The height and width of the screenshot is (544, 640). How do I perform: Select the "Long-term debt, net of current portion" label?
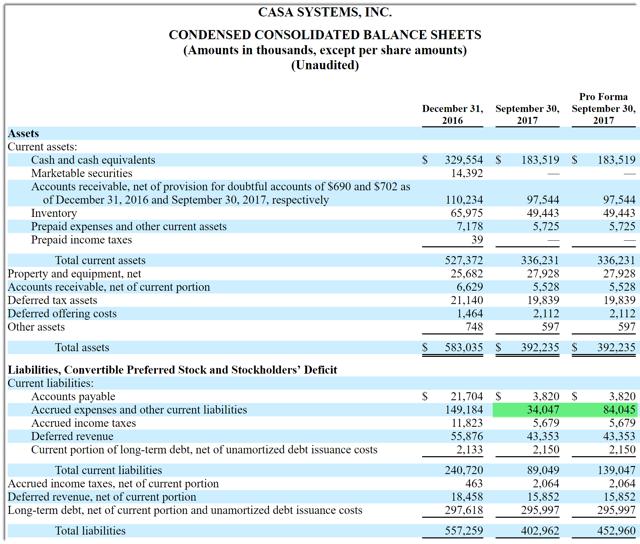185,511
